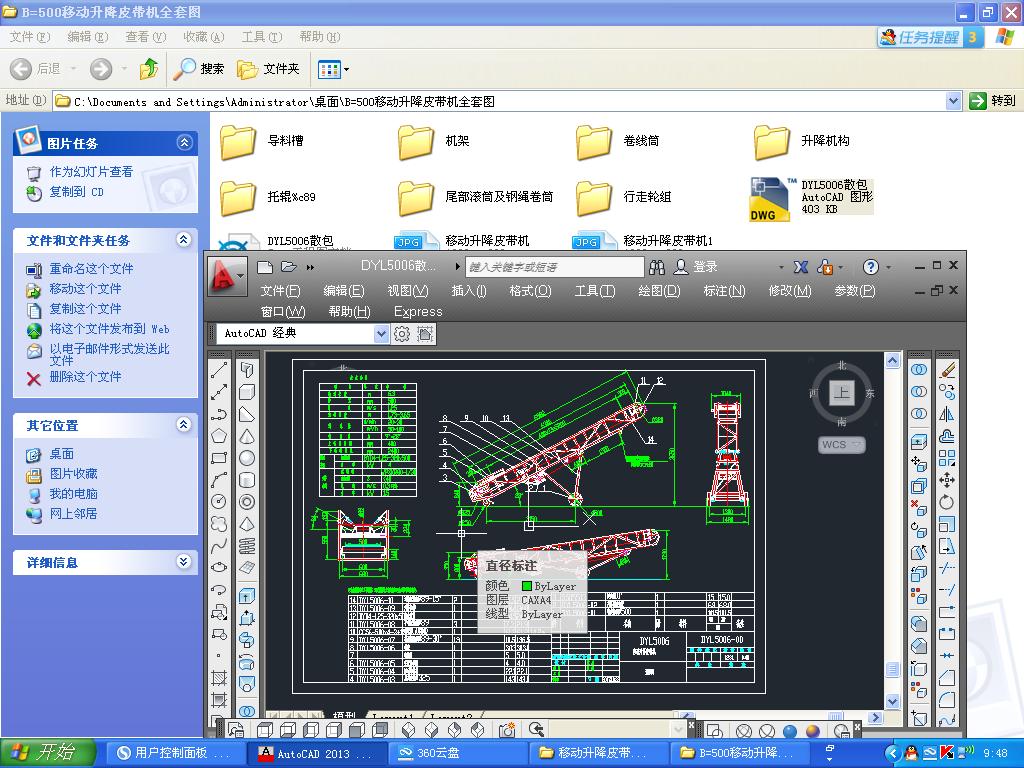
Task: Apply the Conceptual visual style sphere
Action: pos(813,731)
